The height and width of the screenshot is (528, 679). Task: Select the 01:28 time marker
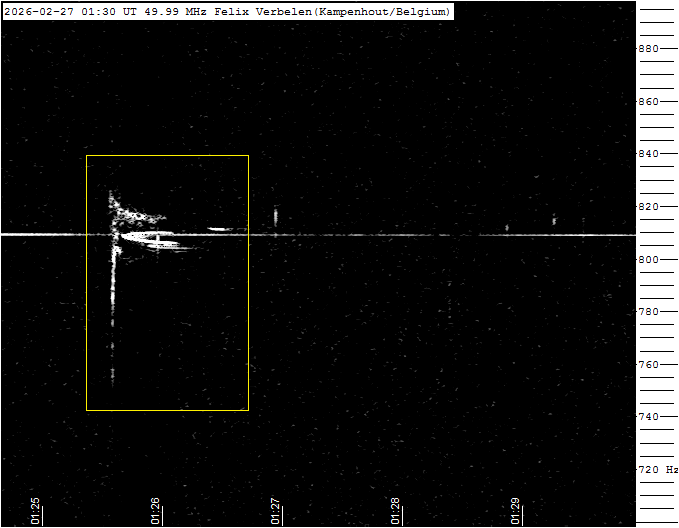395,510
